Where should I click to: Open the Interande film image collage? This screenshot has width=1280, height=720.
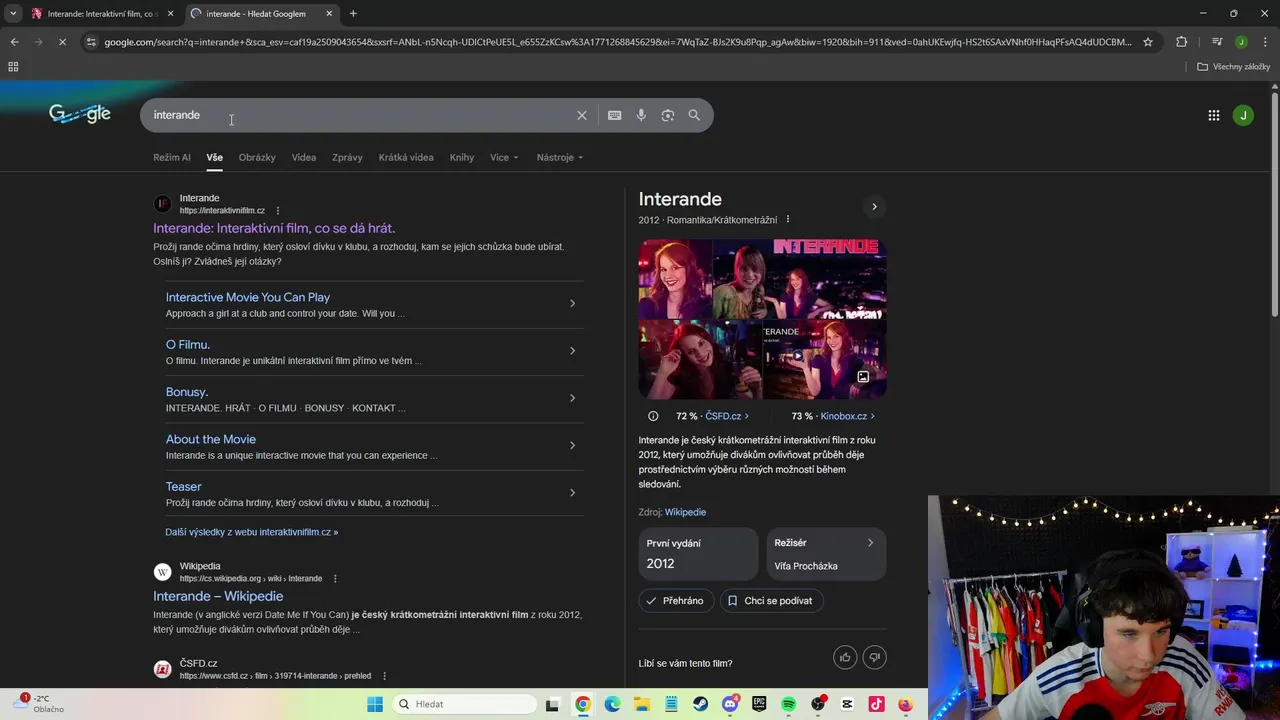[762, 319]
